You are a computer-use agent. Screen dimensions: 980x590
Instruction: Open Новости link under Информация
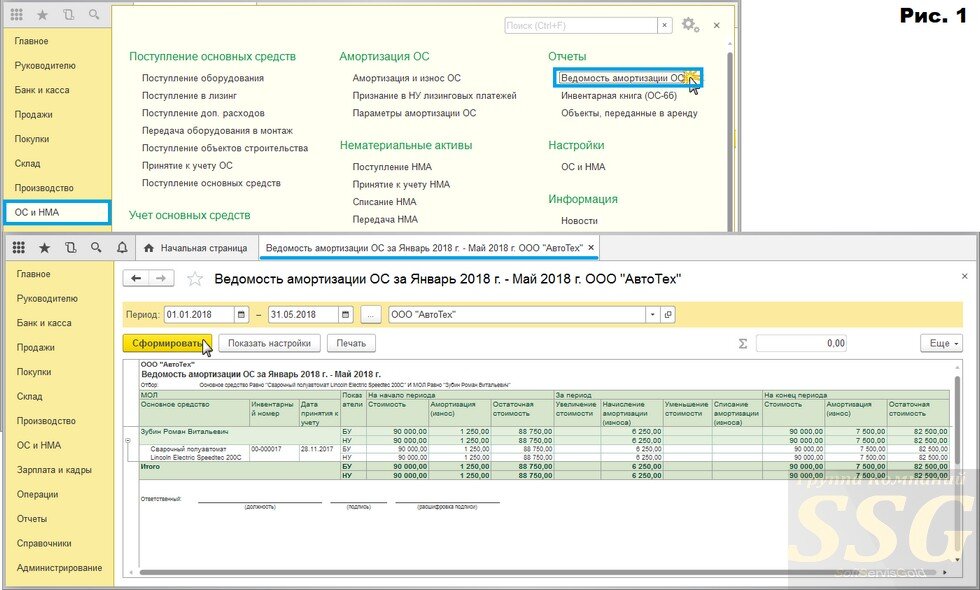click(579, 221)
